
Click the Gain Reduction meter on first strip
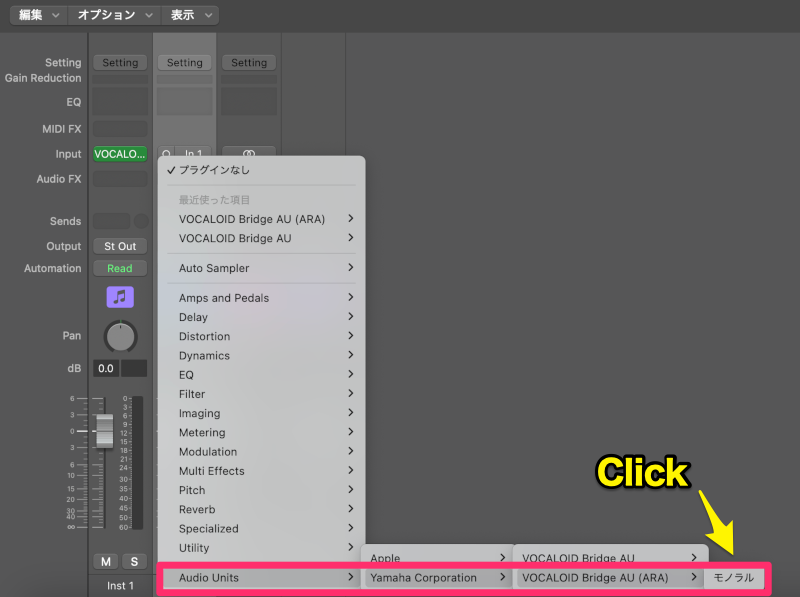point(120,80)
